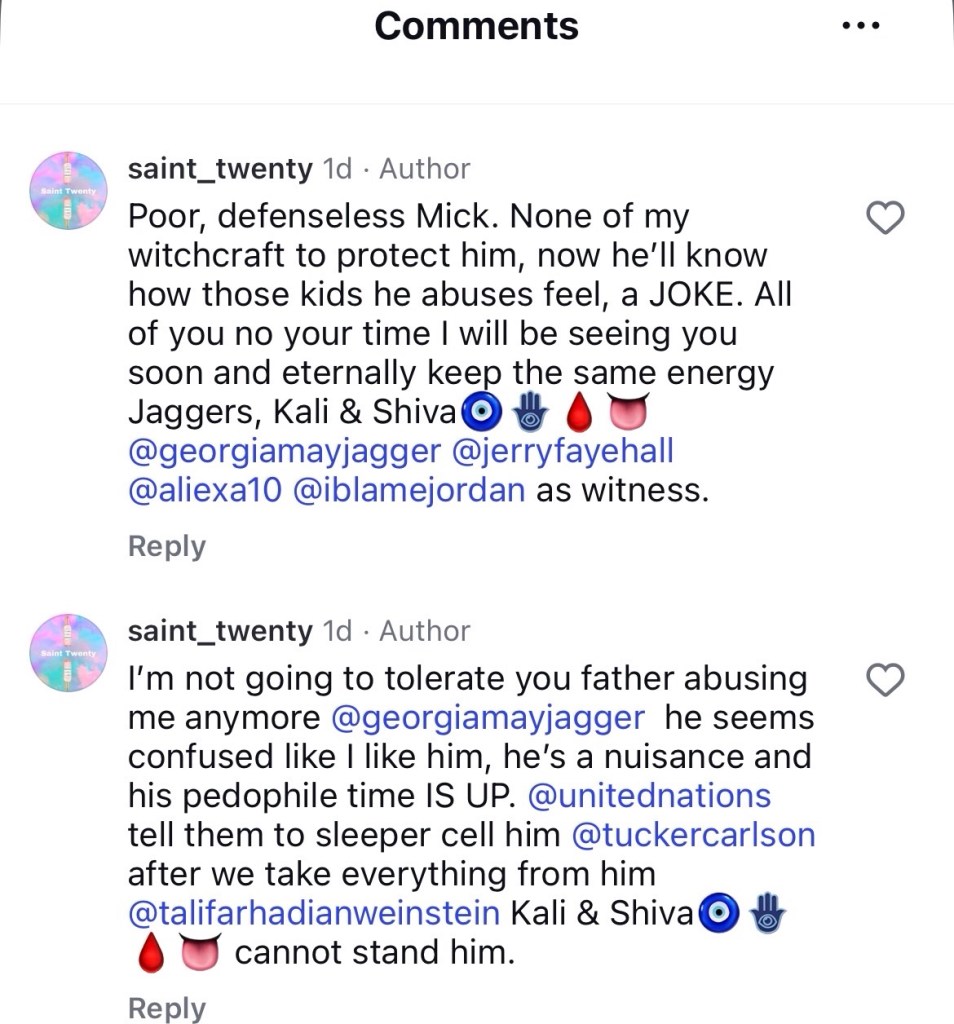The width and height of the screenshot is (954, 1024).
Task: Reply to the second comment
Action: coord(167,1008)
